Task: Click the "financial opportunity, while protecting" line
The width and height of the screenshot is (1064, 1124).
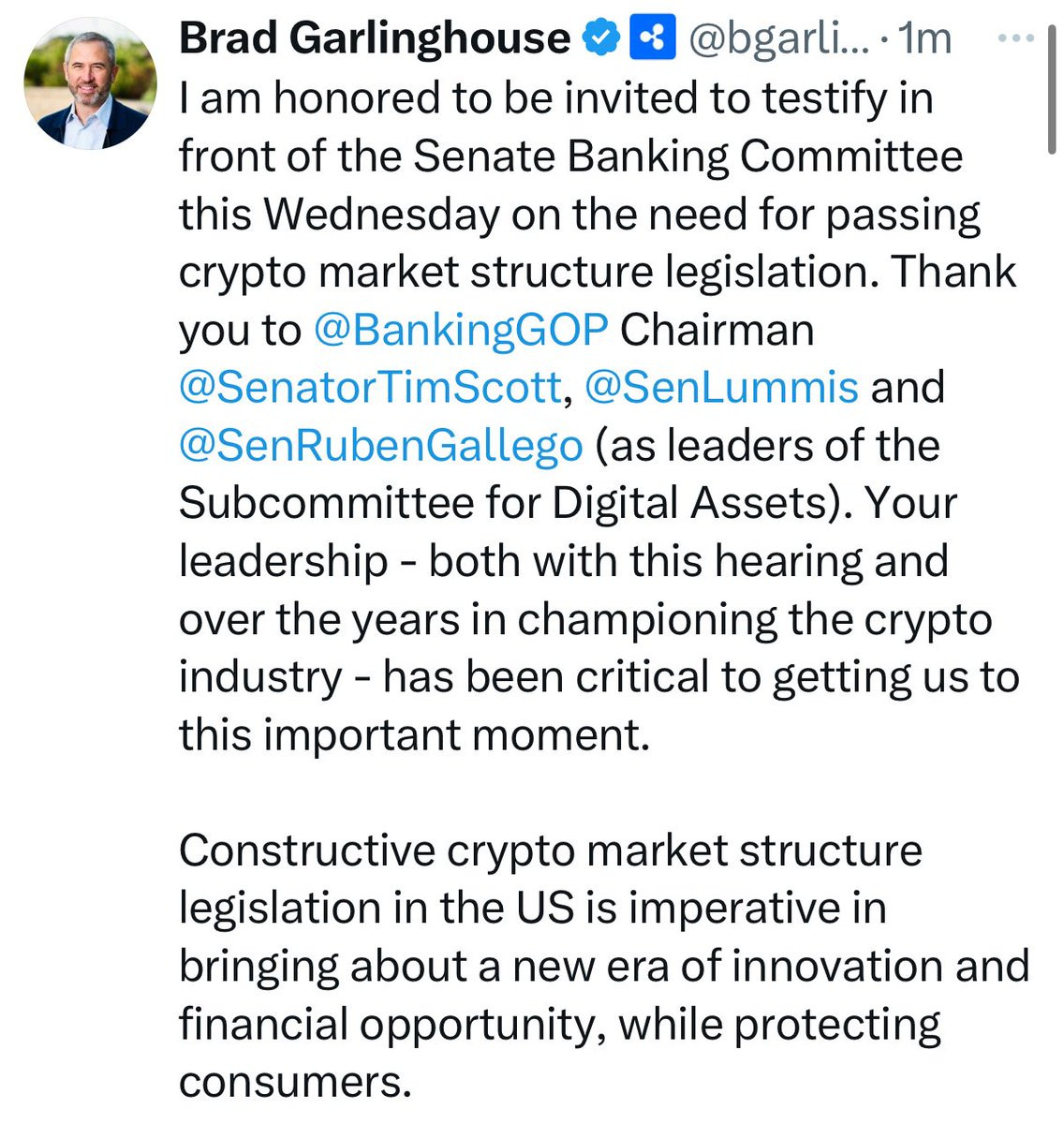Action: [559, 1025]
